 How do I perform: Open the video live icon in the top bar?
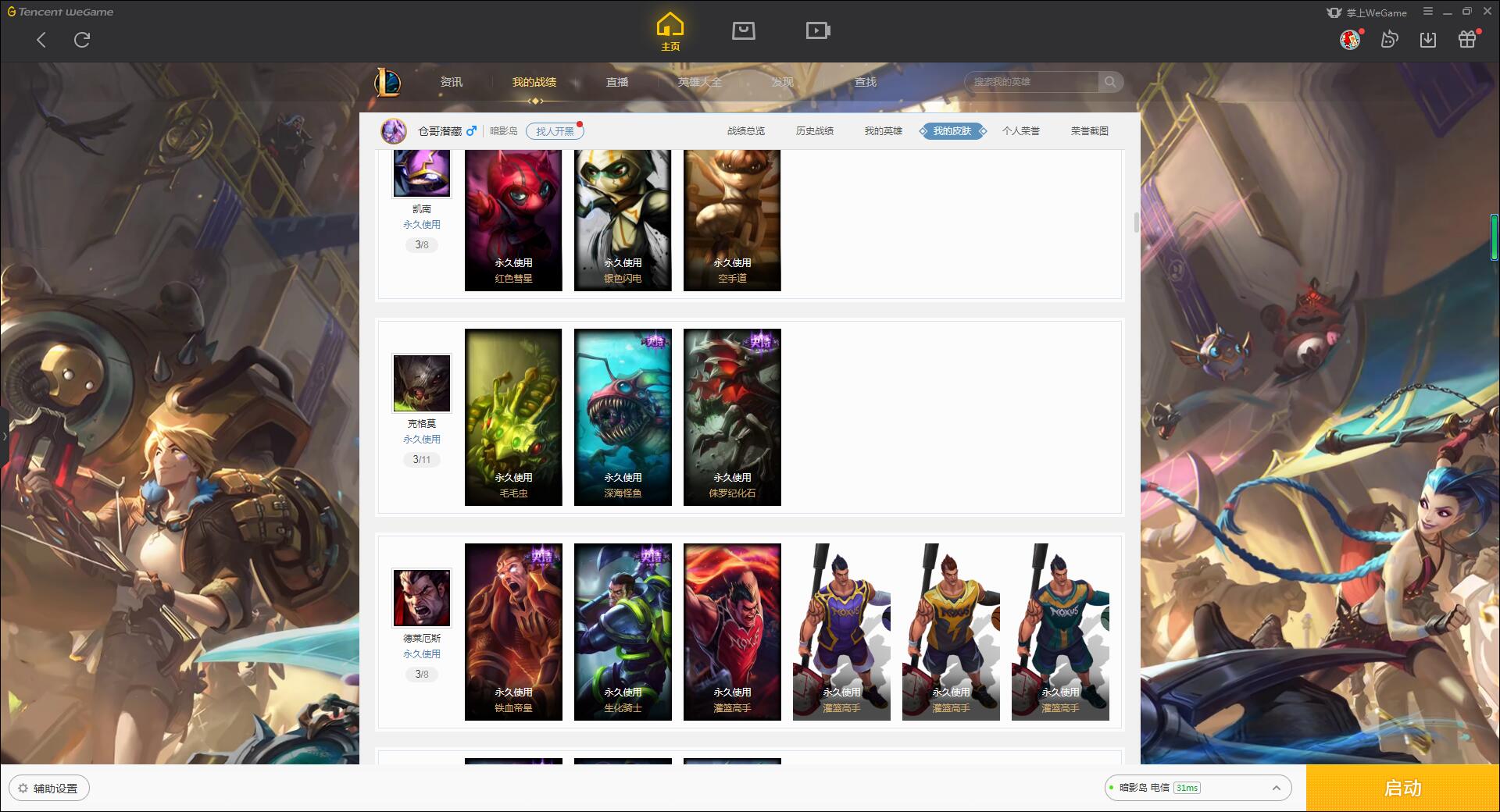click(x=818, y=30)
